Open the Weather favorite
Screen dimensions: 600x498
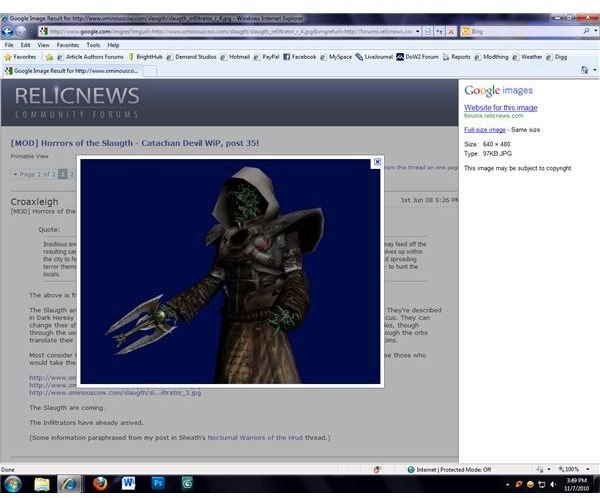point(528,57)
